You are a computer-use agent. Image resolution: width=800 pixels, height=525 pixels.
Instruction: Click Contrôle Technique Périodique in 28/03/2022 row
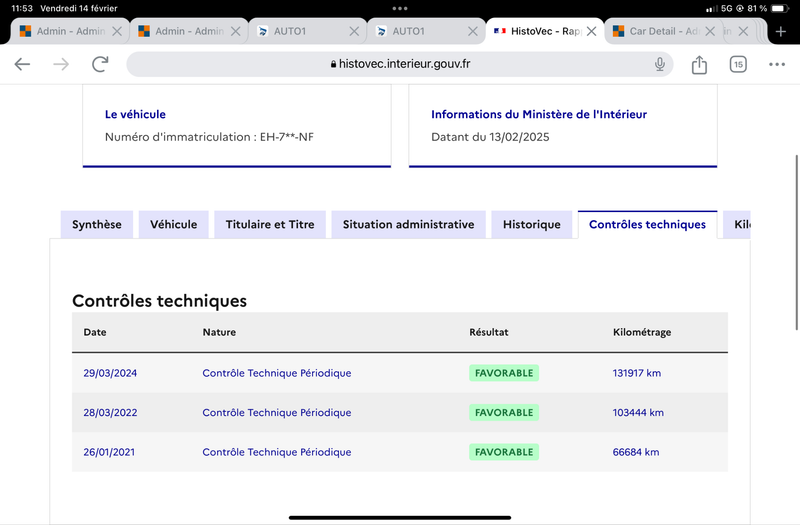[x=277, y=412]
